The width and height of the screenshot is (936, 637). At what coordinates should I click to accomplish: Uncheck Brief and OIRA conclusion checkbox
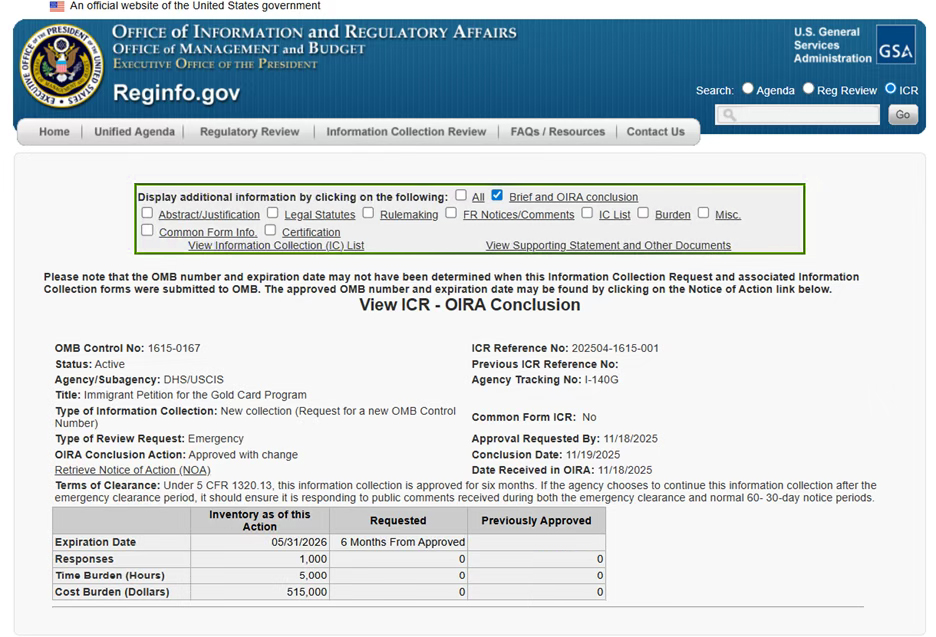tap(497, 196)
